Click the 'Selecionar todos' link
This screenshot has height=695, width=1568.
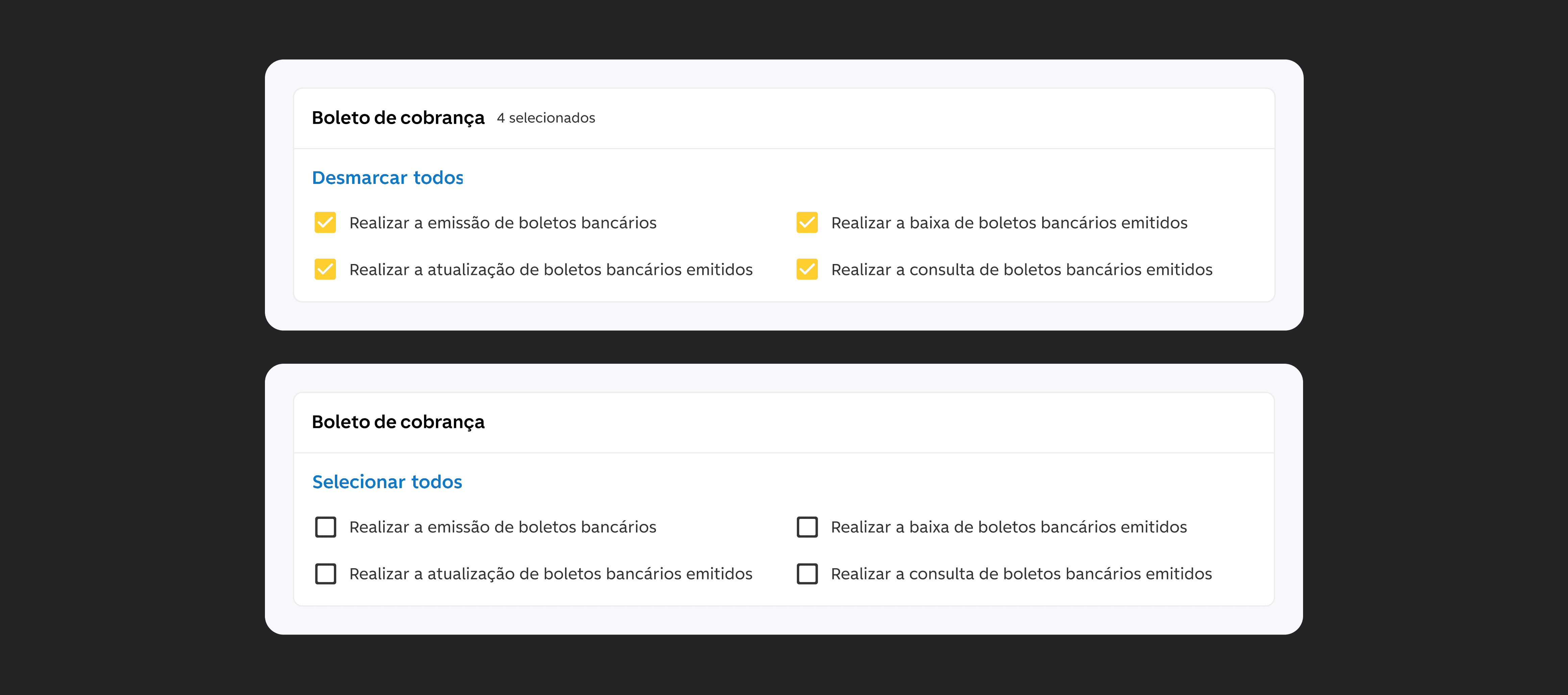click(387, 482)
